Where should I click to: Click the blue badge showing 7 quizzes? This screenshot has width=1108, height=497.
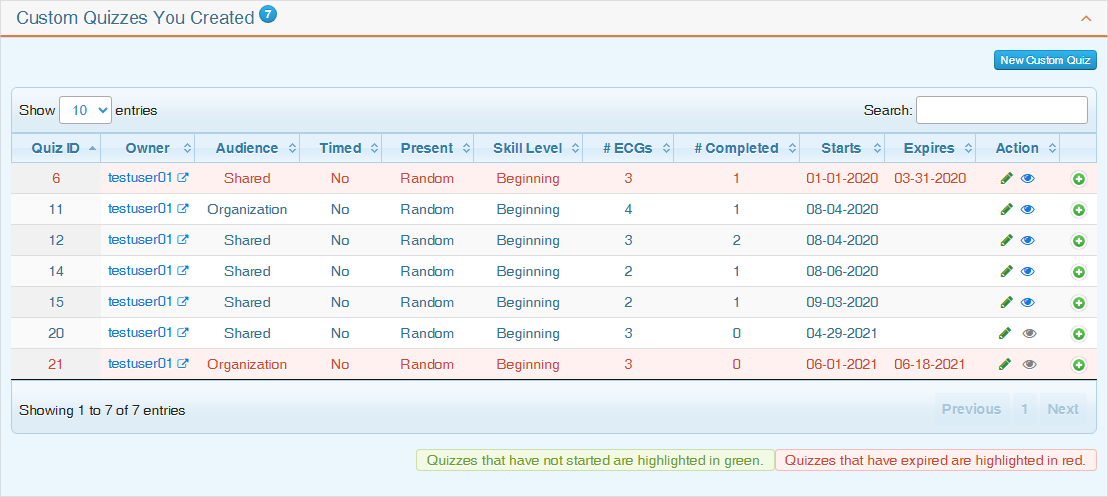(268, 14)
